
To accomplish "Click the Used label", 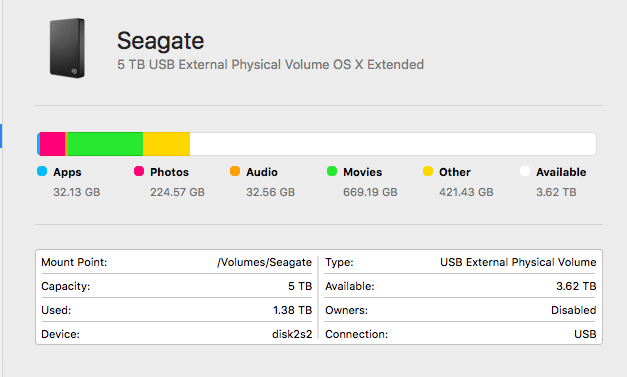I will click(56, 310).
